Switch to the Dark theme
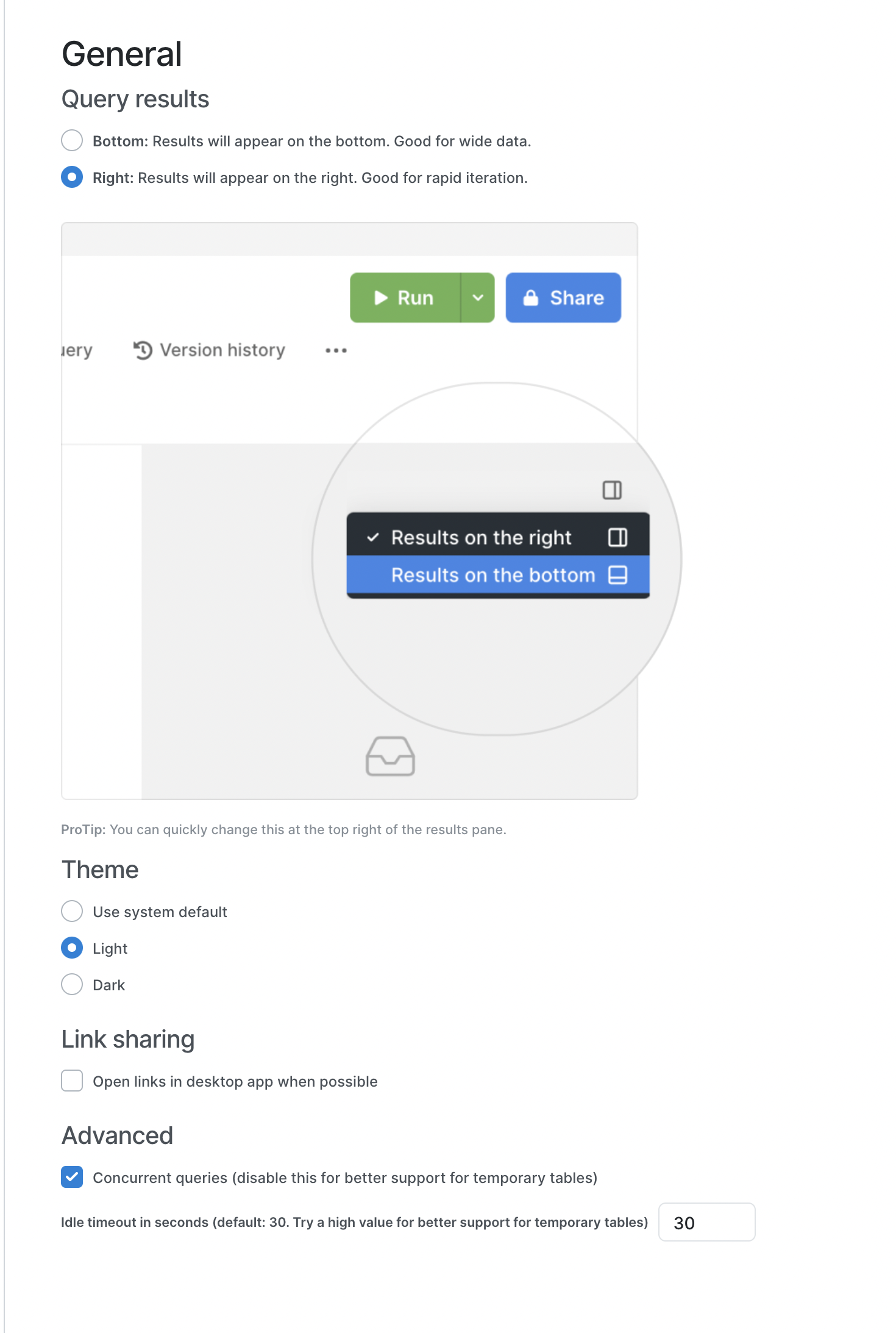Screen dimensions: 896x1333 pos(72,984)
